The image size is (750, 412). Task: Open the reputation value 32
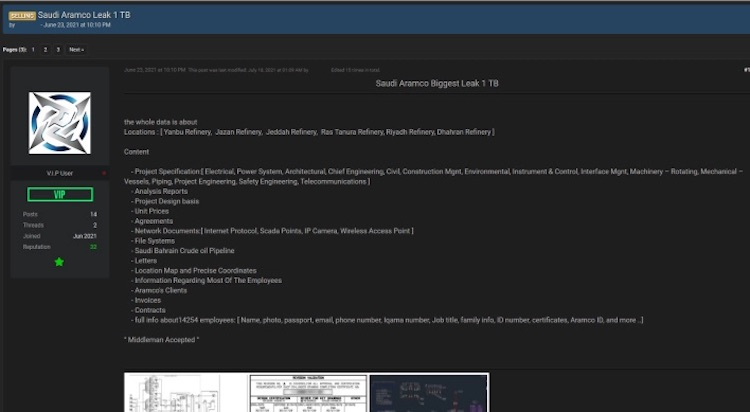click(x=93, y=247)
